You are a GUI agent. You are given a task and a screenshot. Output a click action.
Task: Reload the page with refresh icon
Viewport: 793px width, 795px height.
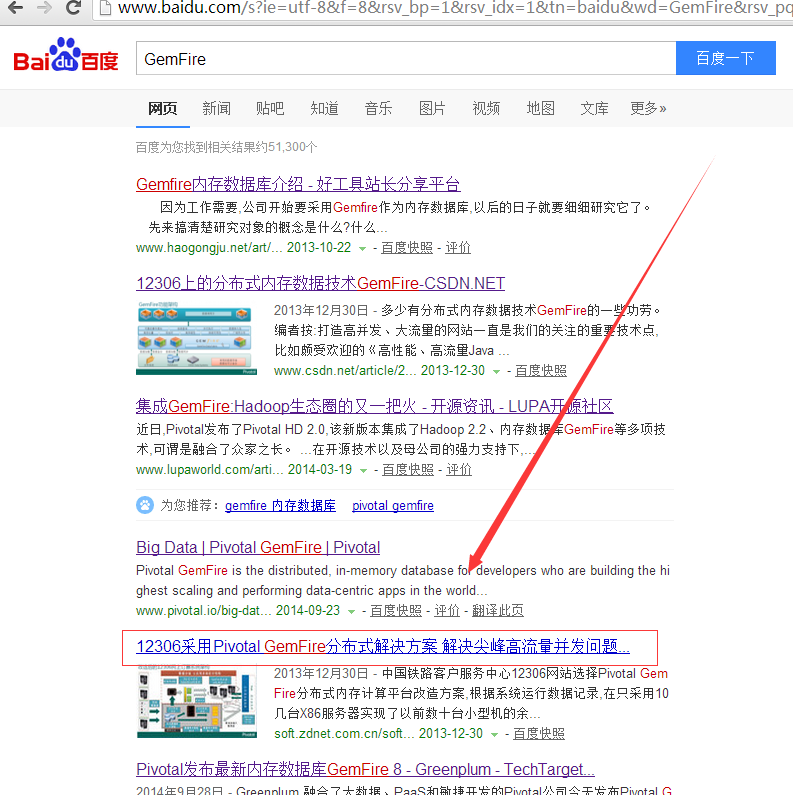pos(74,8)
